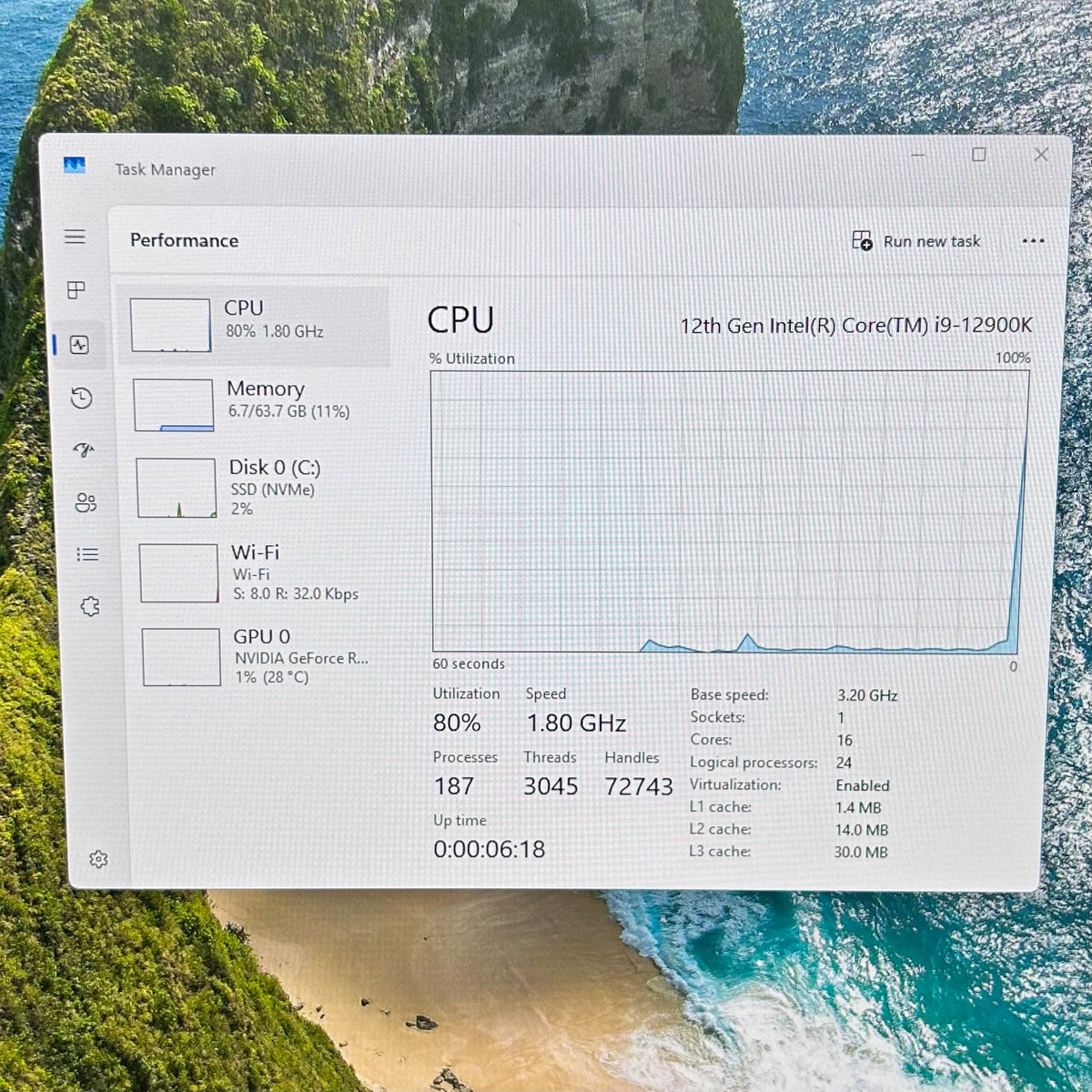Click the Performance page heading
The image size is (1092, 1092).
[x=185, y=240]
